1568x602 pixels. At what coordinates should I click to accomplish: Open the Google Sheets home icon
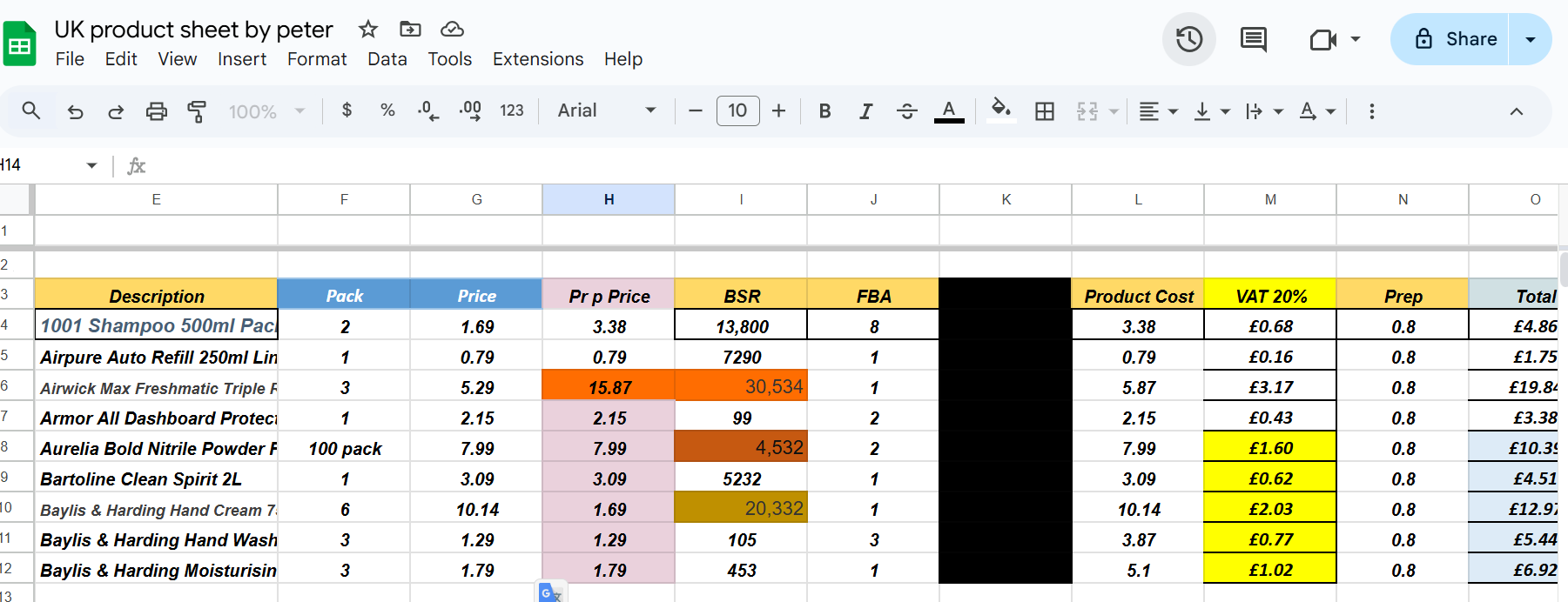pos(19,43)
